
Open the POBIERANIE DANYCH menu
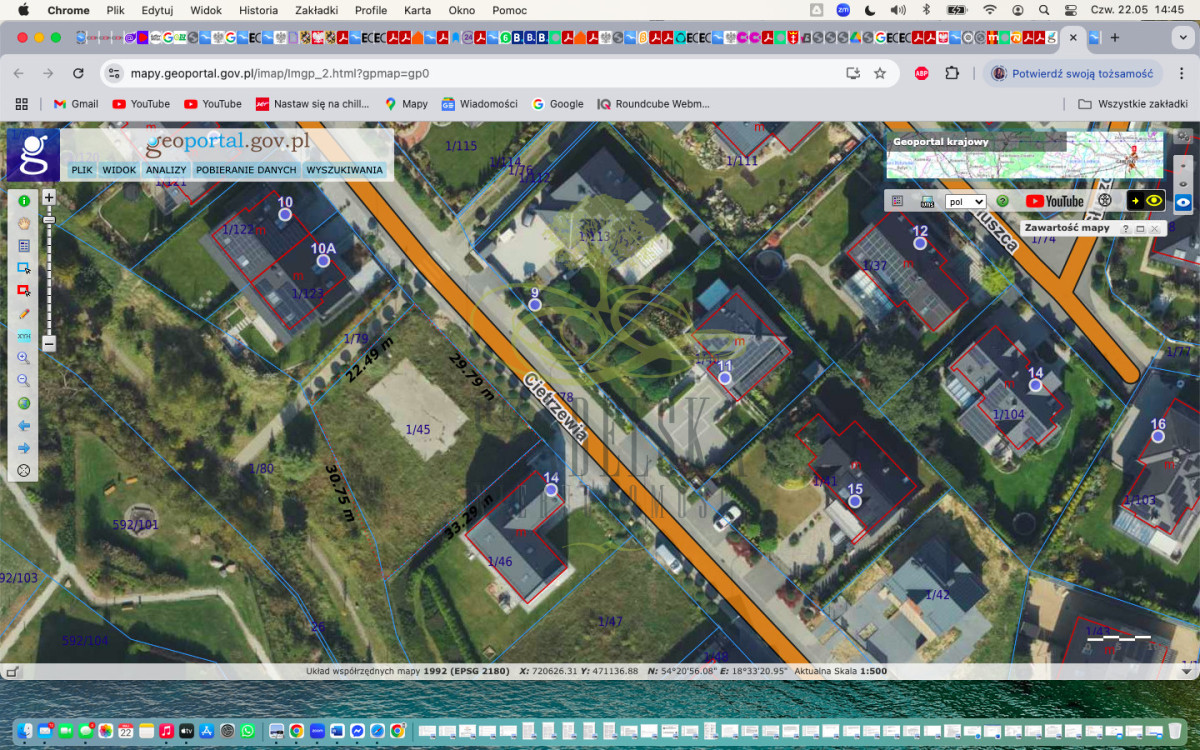[246, 170]
